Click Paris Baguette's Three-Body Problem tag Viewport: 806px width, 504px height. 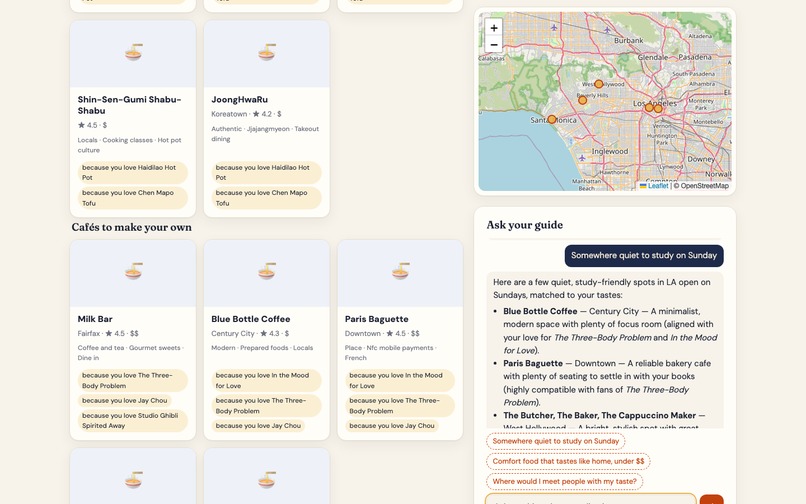(x=400, y=406)
